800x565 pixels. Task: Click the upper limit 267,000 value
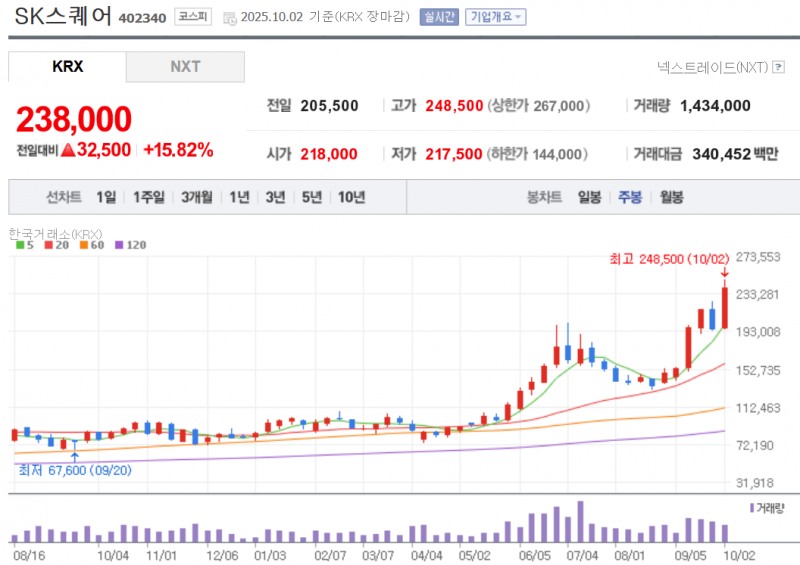tap(558, 106)
